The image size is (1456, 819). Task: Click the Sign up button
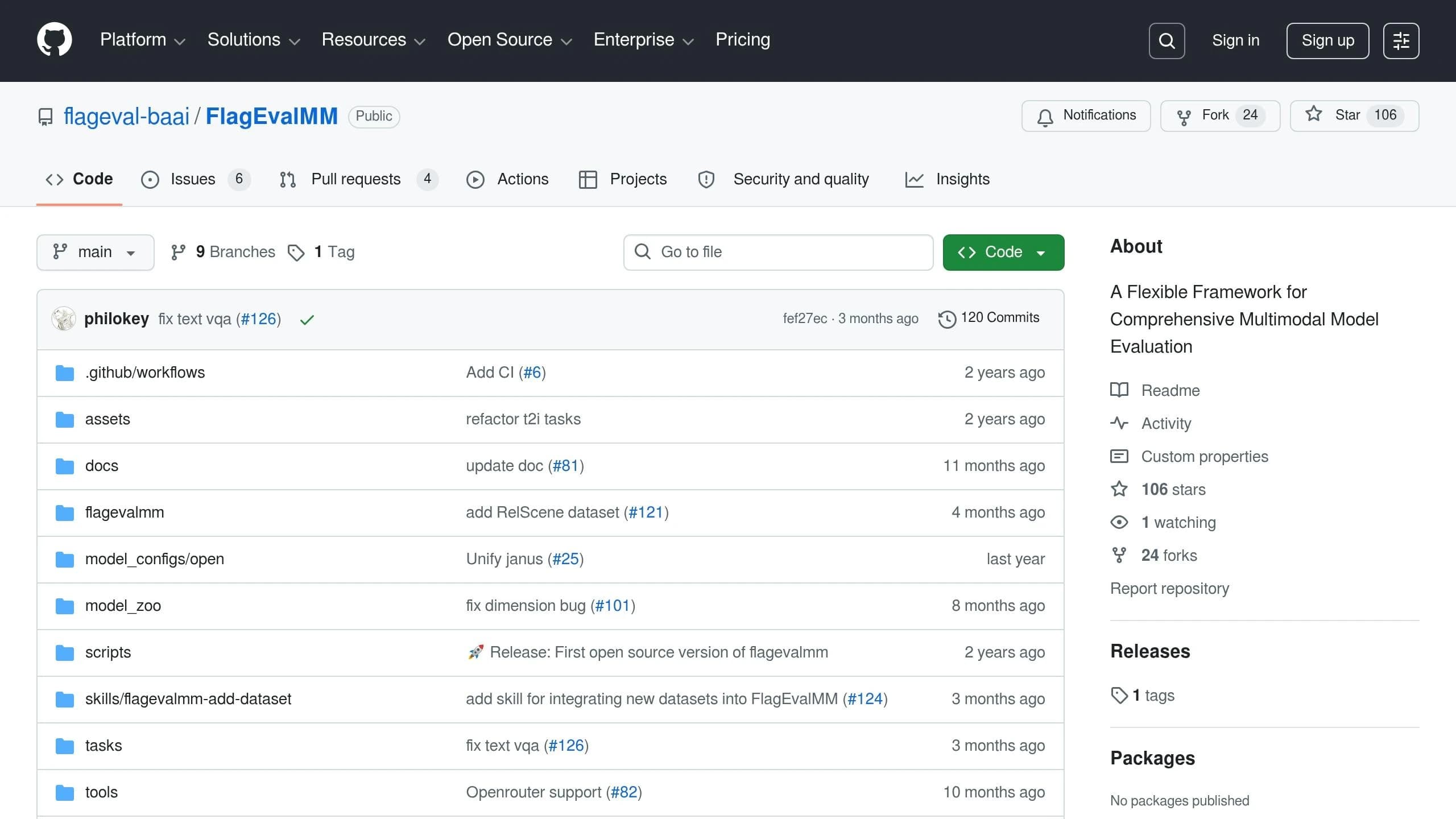pos(1327,41)
